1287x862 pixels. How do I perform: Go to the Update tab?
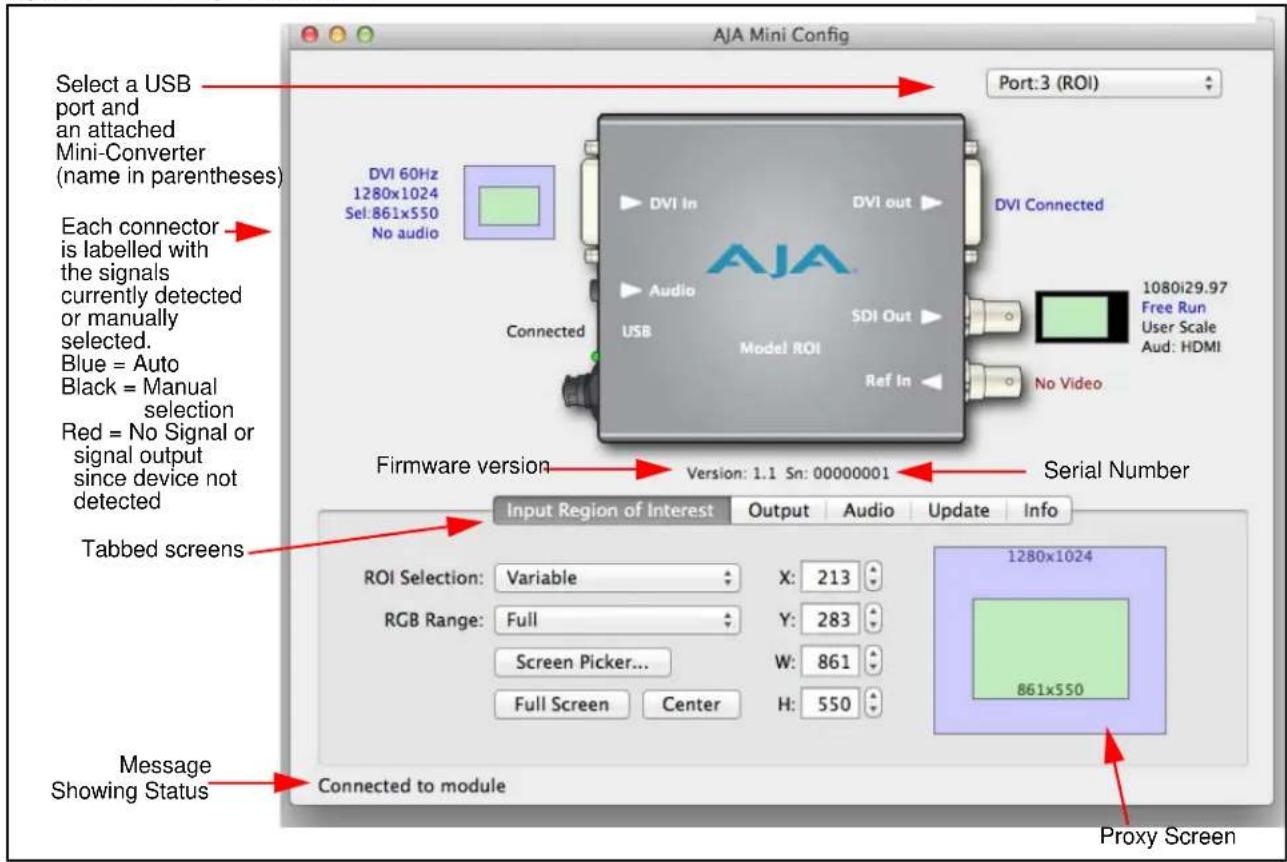[x=958, y=510]
